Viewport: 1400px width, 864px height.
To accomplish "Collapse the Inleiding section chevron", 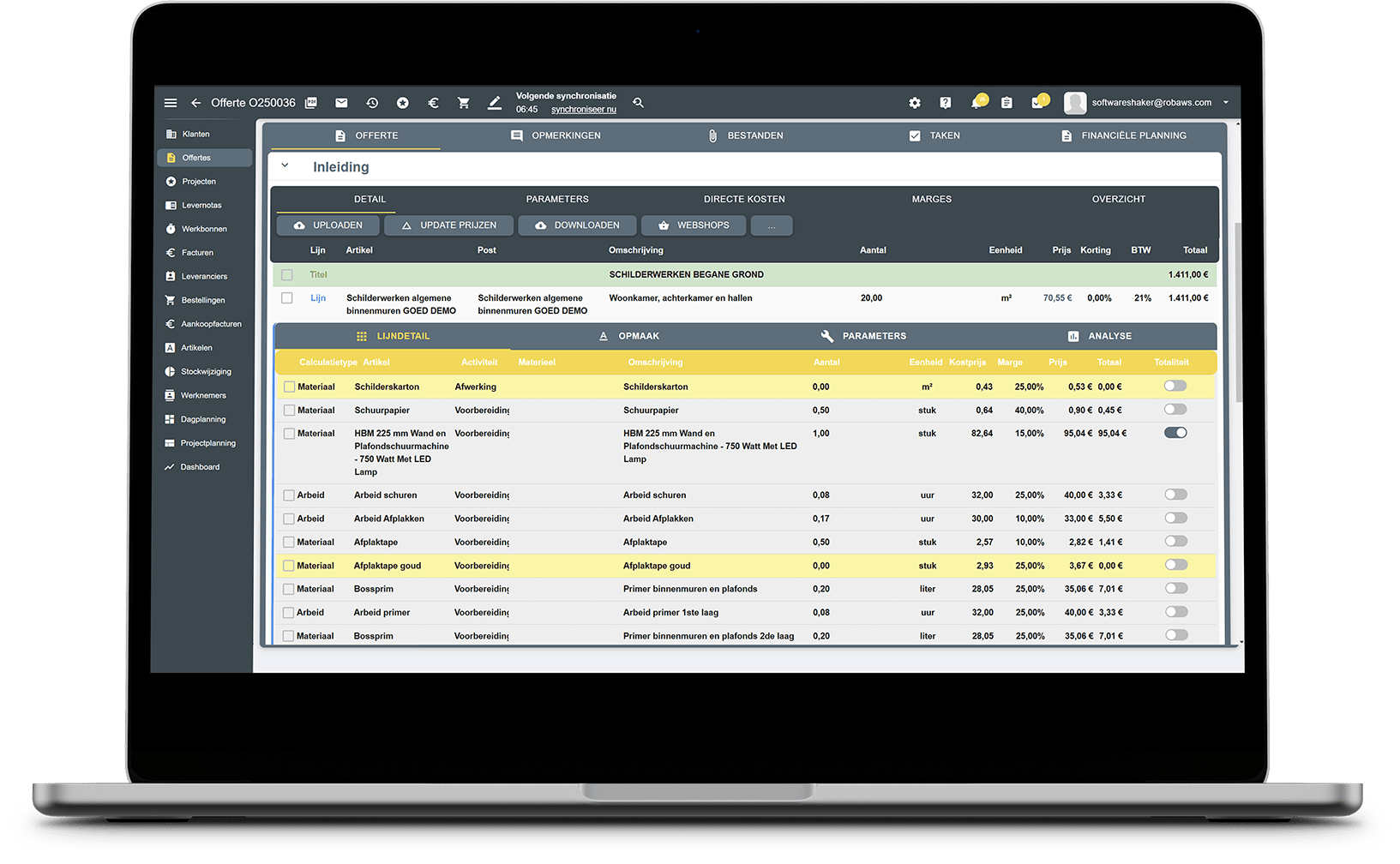I will [x=285, y=166].
